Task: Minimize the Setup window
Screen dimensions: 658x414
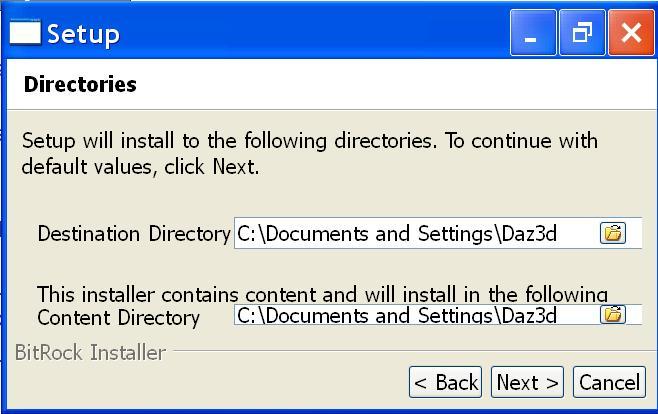Action: click(532, 33)
